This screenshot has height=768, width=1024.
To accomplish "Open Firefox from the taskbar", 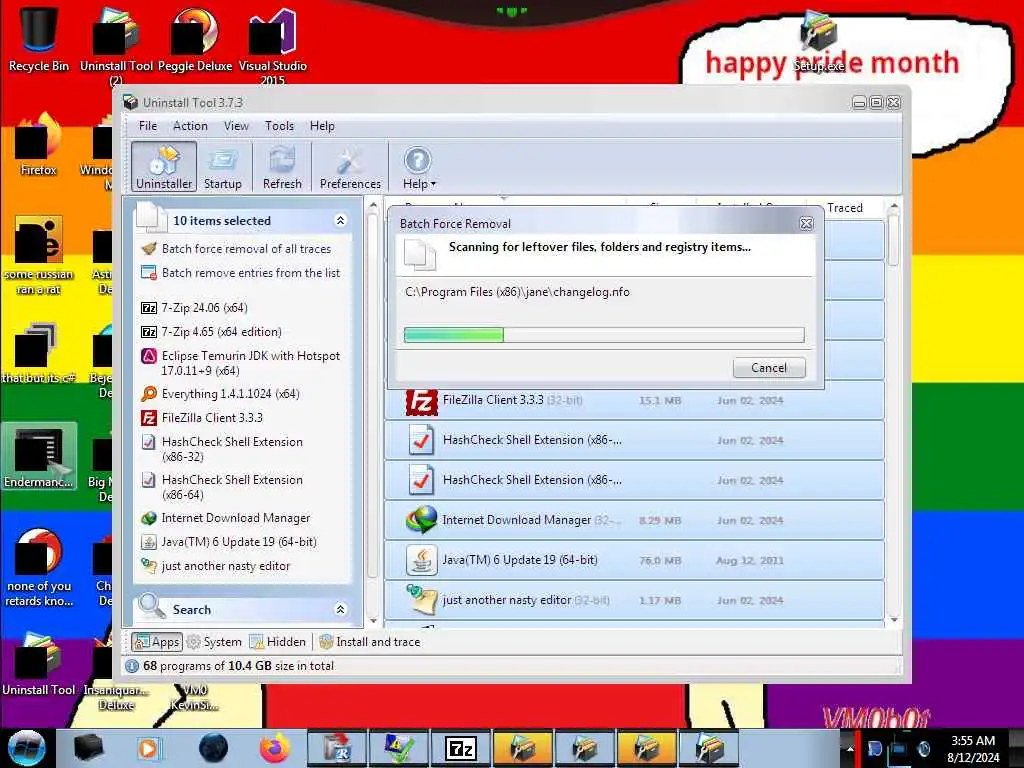I will click(x=275, y=748).
